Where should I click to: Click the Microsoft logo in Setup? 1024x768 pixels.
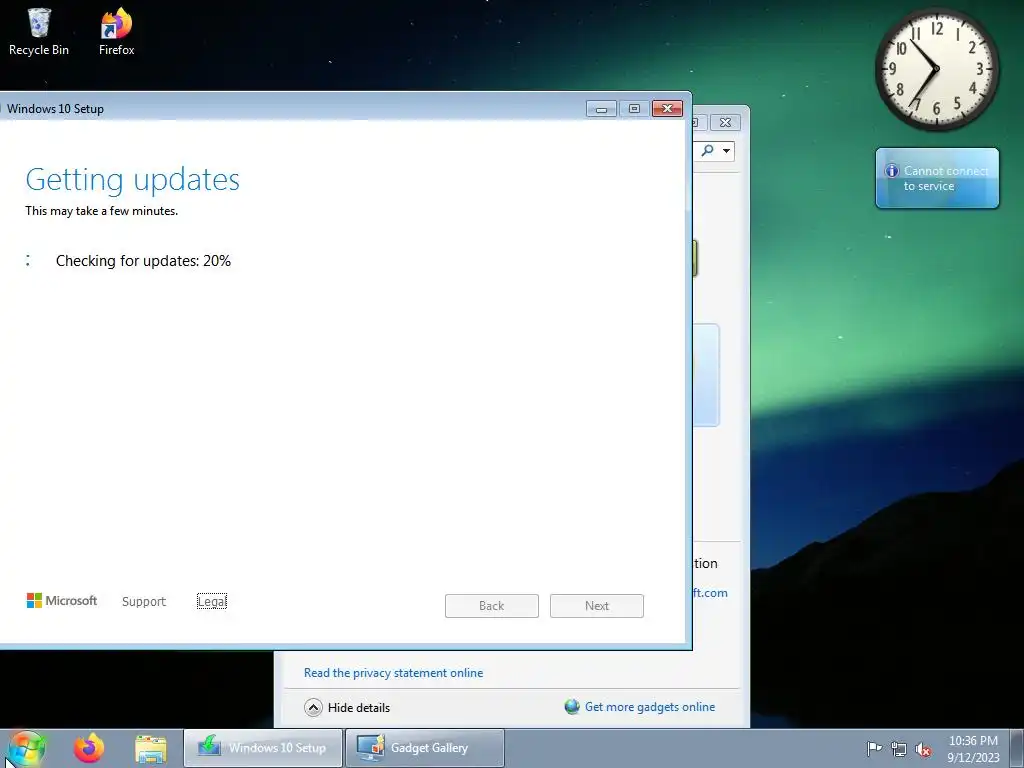click(62, 601)
